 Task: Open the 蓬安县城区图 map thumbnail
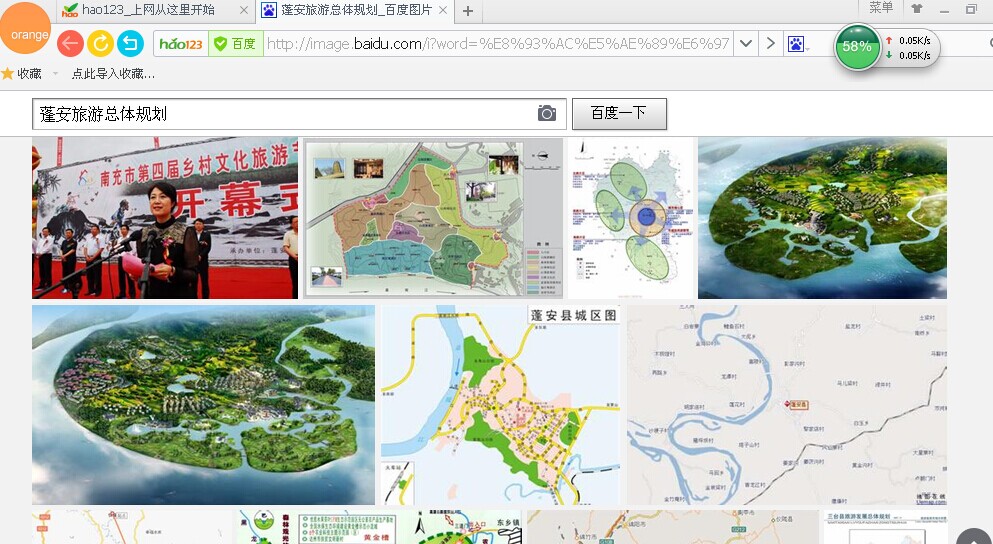pyautogui.click(x=500, y=404)
